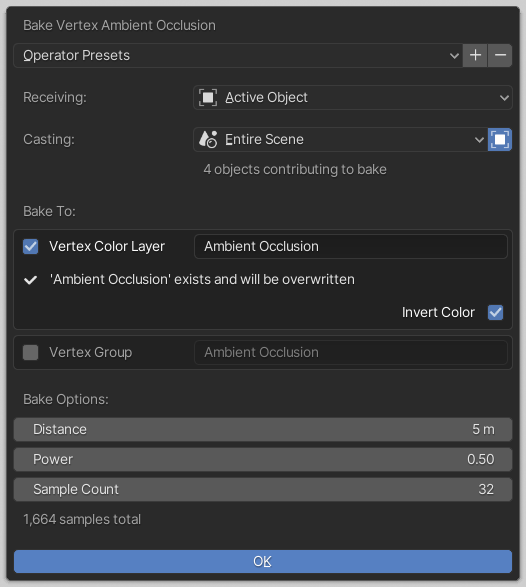Edit the Vertex Color Layer name field
Image resolution: width=526 pixels, height=587 pixels.
coord(351,247)
